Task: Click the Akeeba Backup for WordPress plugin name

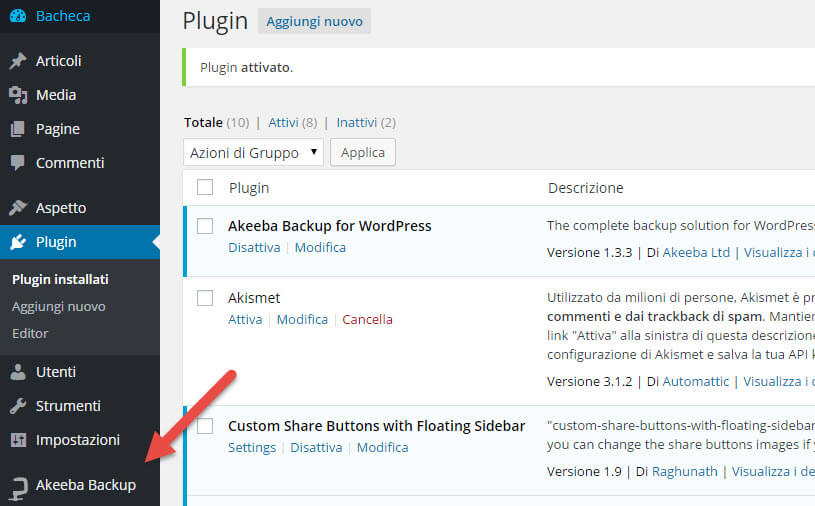Action: [x=330, y=226]
